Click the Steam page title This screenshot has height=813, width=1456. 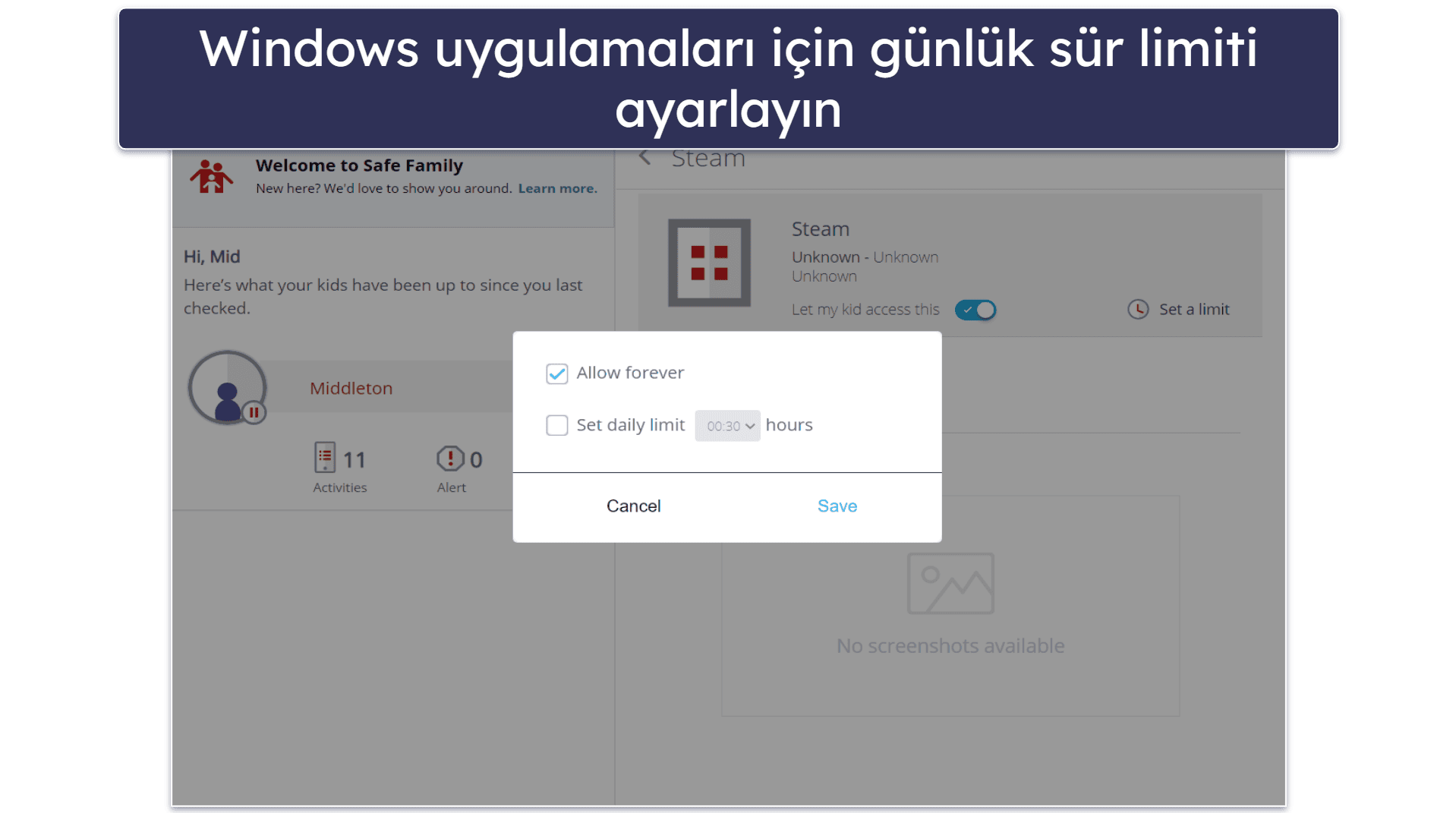click(x=708, y=159)
